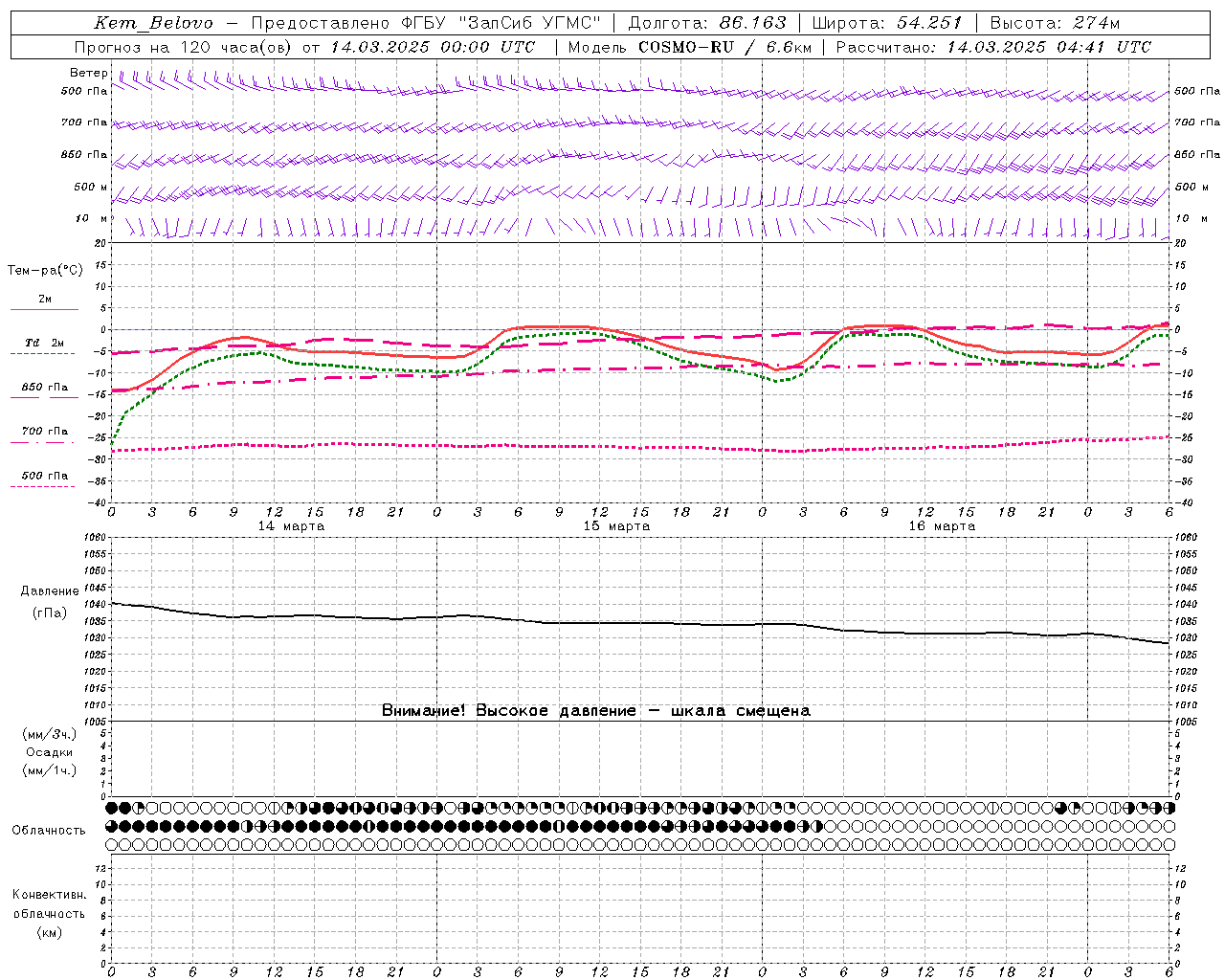Select the elevation text "Высота: 274м"

pos(1055,23)
